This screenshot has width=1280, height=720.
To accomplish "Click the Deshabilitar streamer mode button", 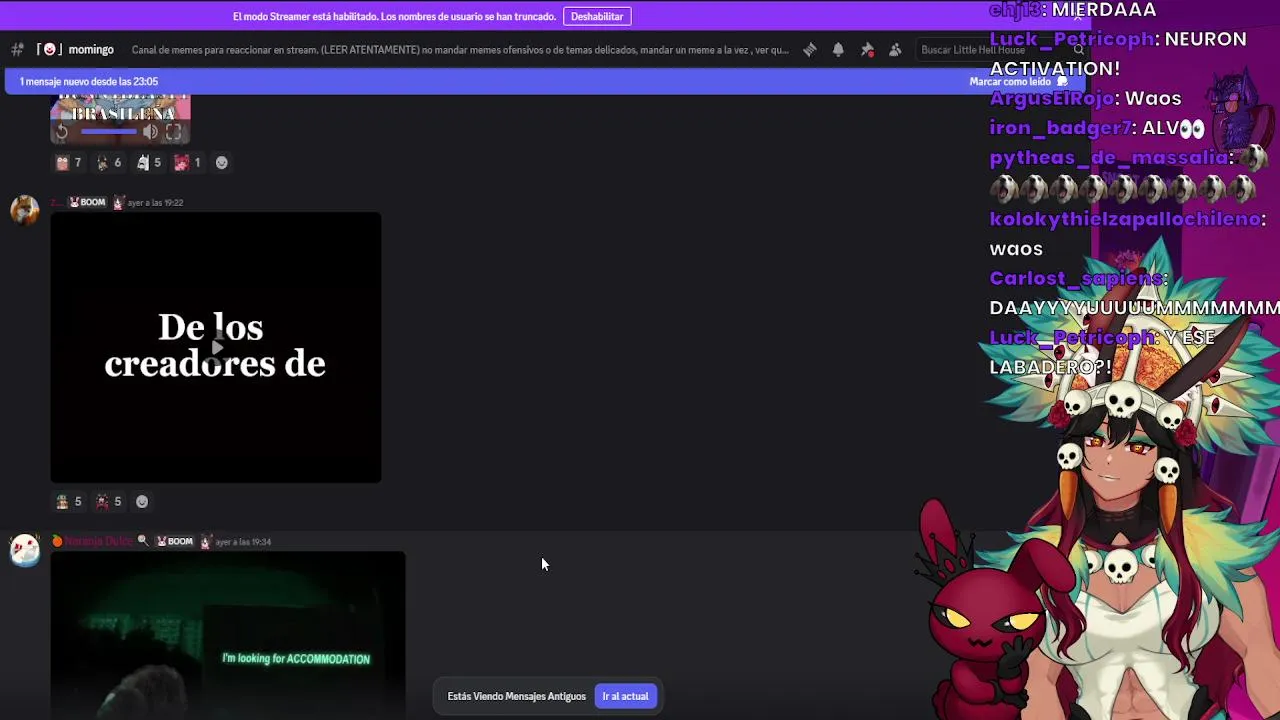I will click(597, 16).
